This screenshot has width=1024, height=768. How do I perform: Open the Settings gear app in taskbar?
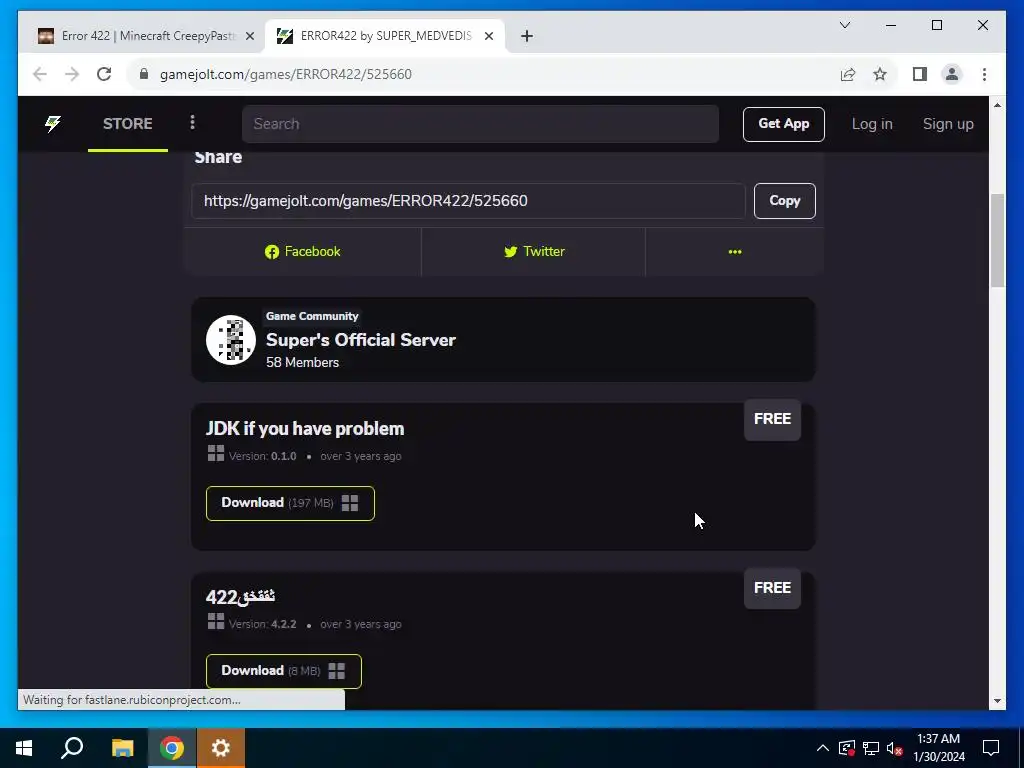pyautogui.click(x=221, y=748)
